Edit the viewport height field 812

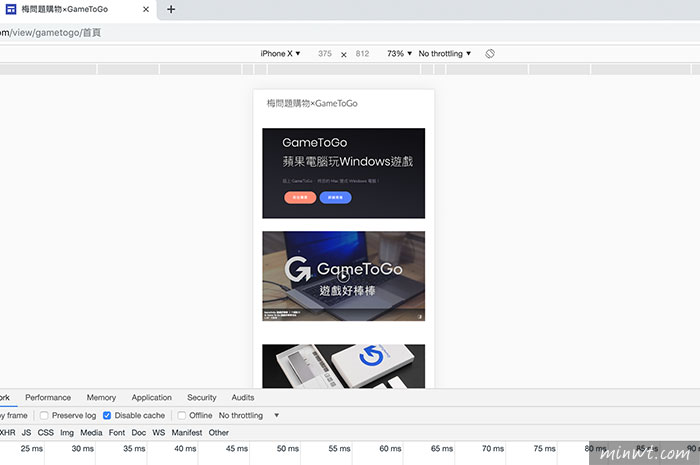[362, 54]
